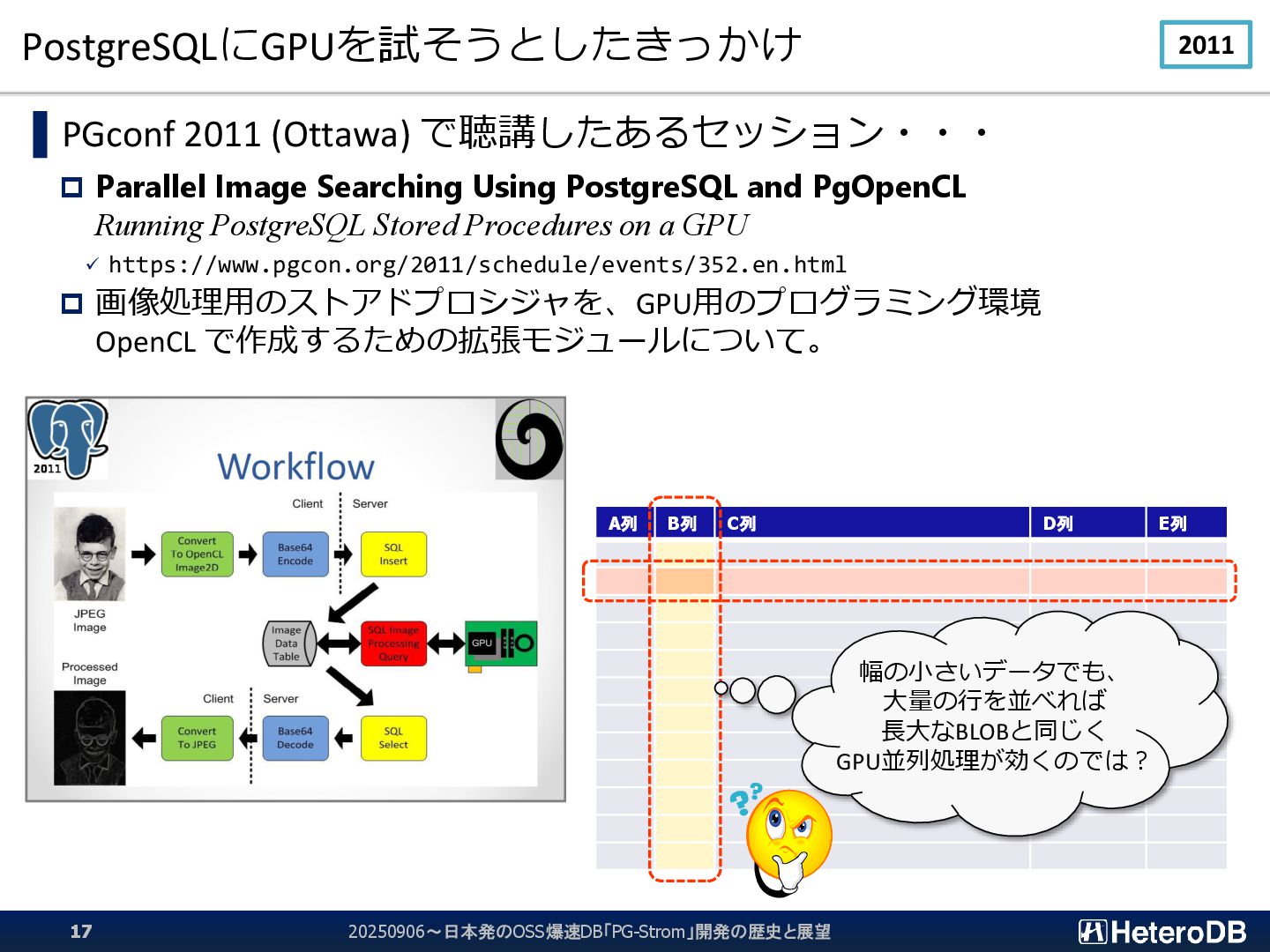Click the Base64 Encode box
Screen dimensions: 1270x952
pyautogui.click(x=295, y=554)
